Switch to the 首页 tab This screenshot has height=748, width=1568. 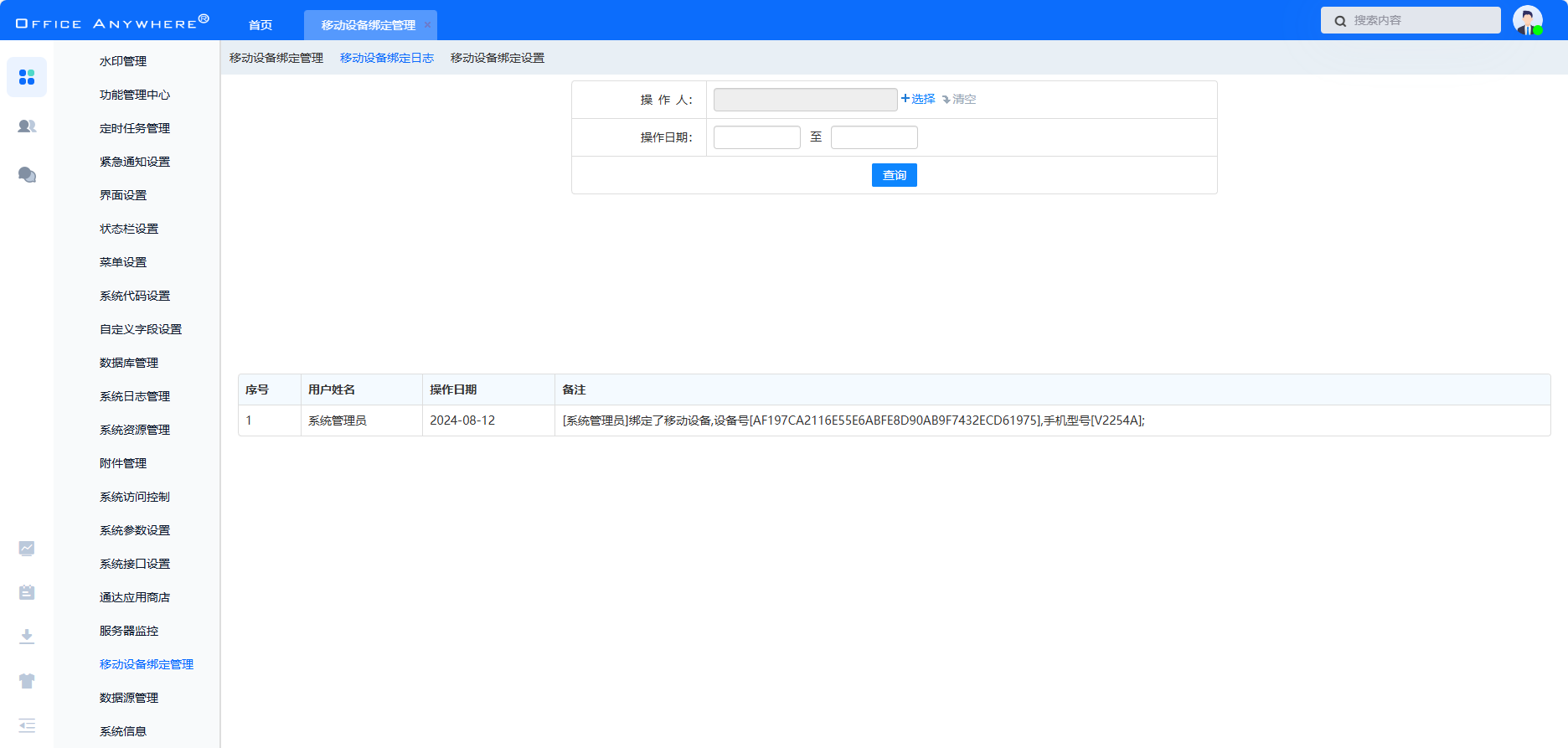pos(260,25)
